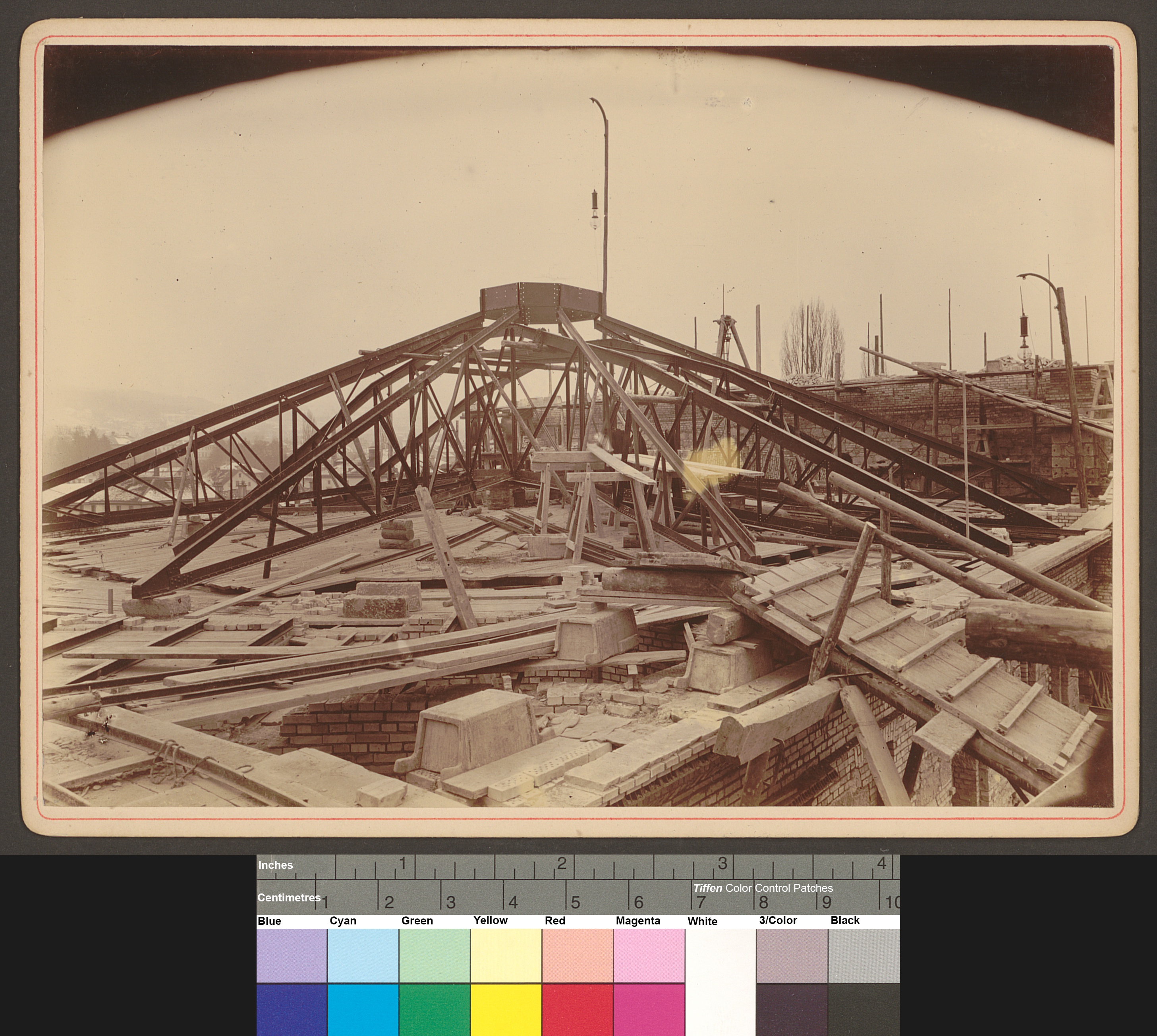Select the saturated cyan patch
This screenshot has height=1036, width=1157.
363,1010
